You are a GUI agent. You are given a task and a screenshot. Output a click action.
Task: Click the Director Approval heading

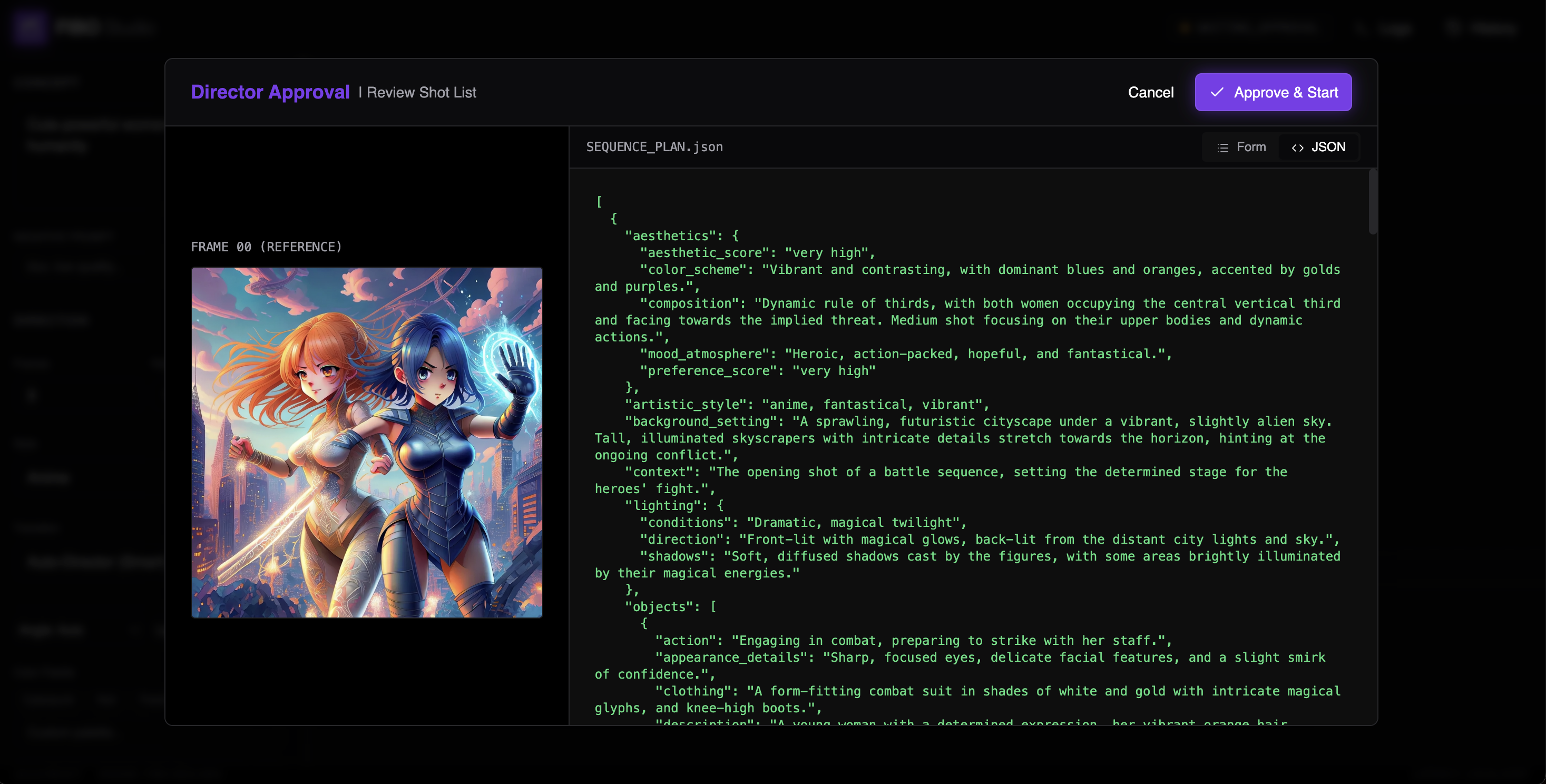(x=270, y=92)
